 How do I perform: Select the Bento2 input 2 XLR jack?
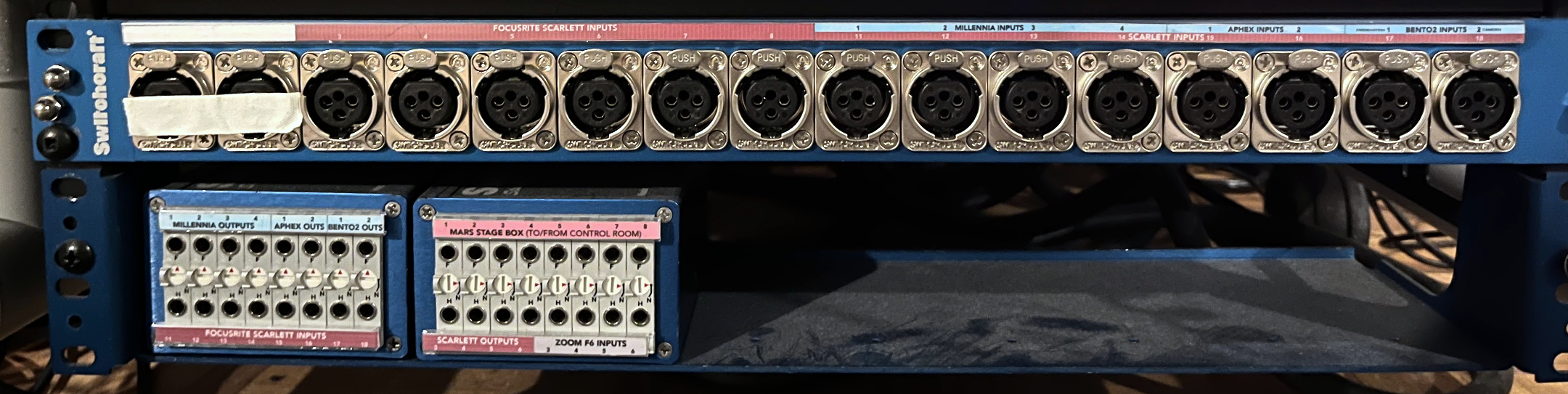pyautogui.click(x=1474, y=101)
